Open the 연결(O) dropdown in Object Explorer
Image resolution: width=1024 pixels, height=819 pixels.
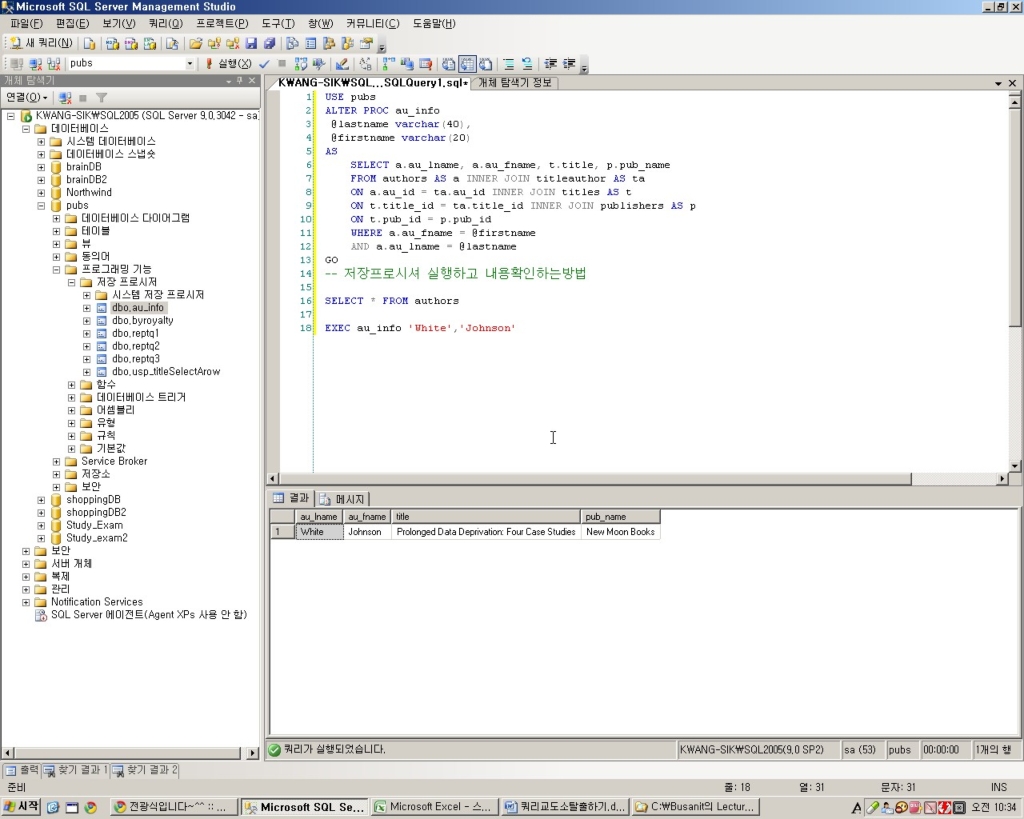point(27,97)
